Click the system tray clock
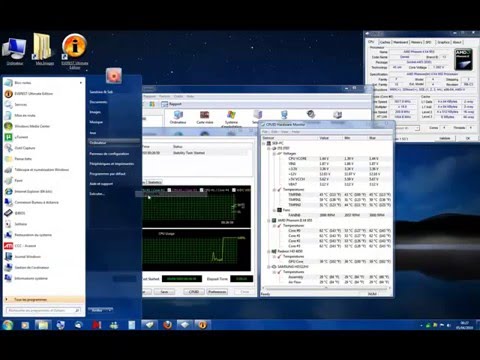This screenshot has height=360, width=480. point(465,325)
